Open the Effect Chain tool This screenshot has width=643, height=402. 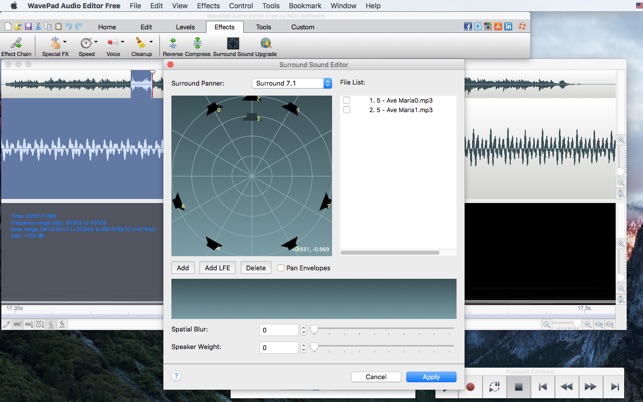coord(16,45)
